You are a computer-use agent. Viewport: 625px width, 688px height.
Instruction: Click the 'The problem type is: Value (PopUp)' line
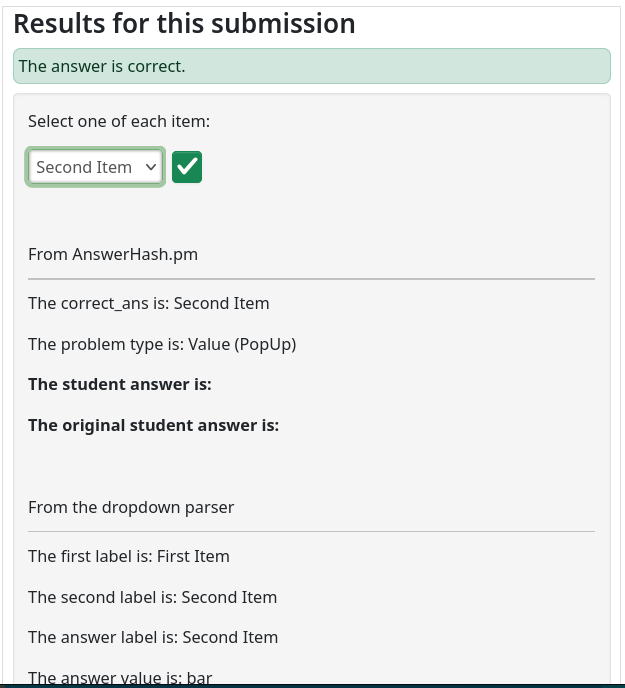[162, 344]
